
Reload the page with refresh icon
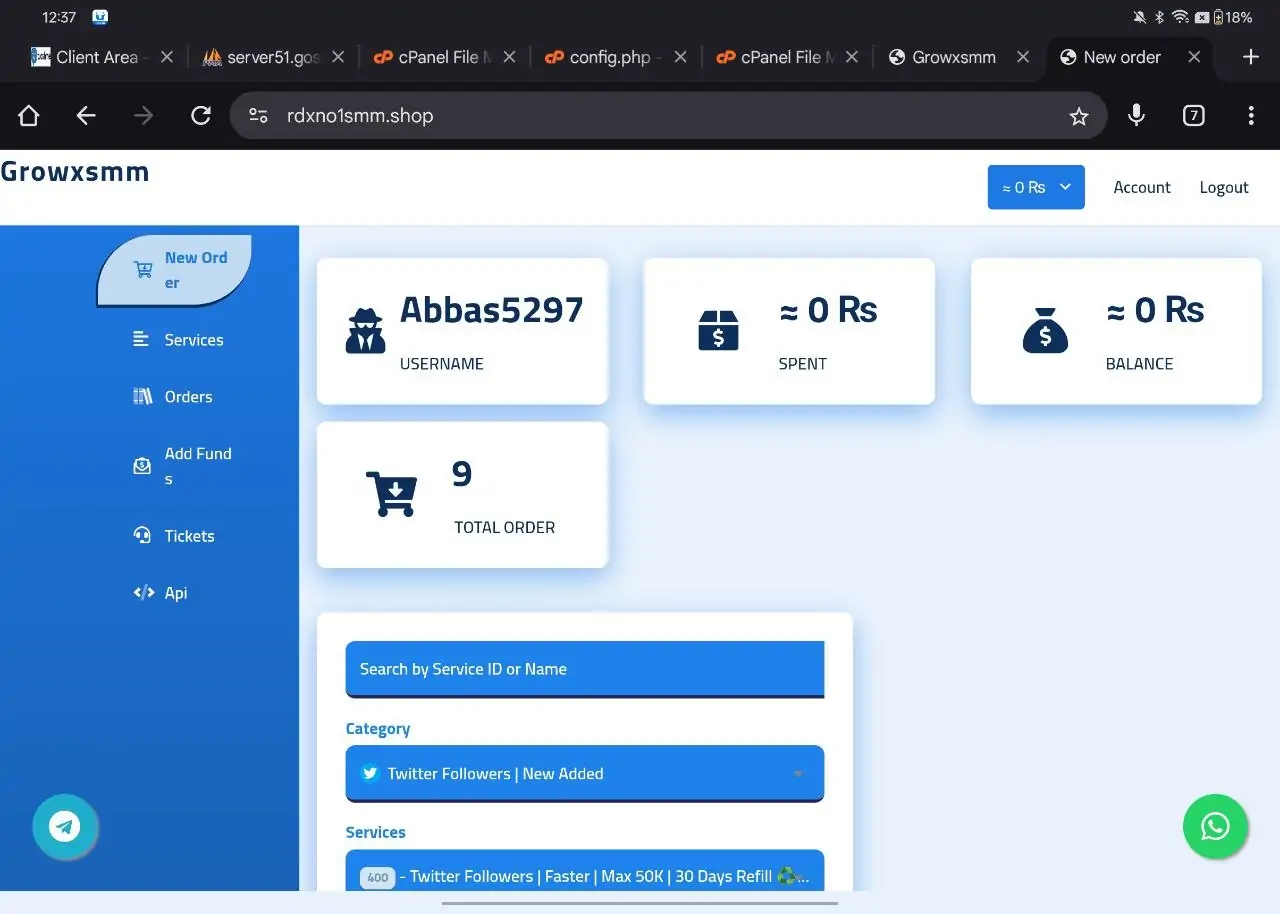coord(201,116)
